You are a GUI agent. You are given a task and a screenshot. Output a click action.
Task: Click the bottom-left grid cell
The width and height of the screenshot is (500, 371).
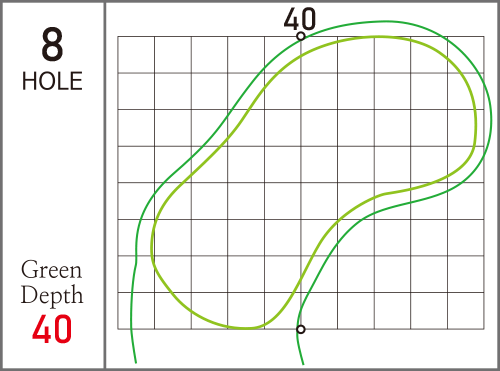click(x=136, y=311)
